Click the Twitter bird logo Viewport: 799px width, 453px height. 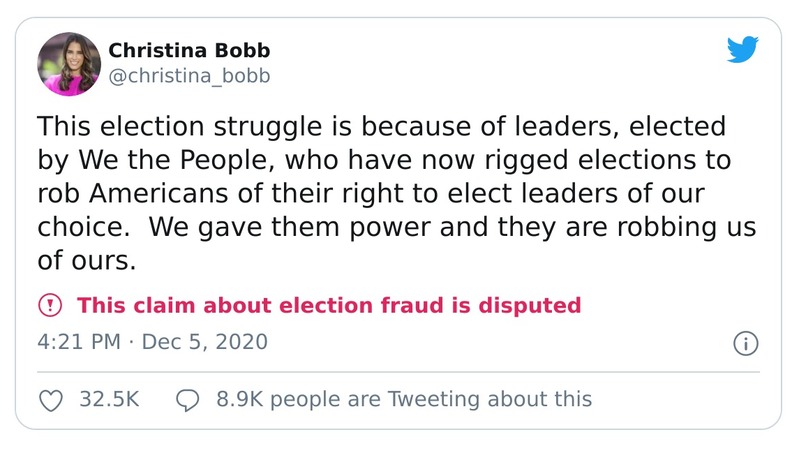point(742,51)
